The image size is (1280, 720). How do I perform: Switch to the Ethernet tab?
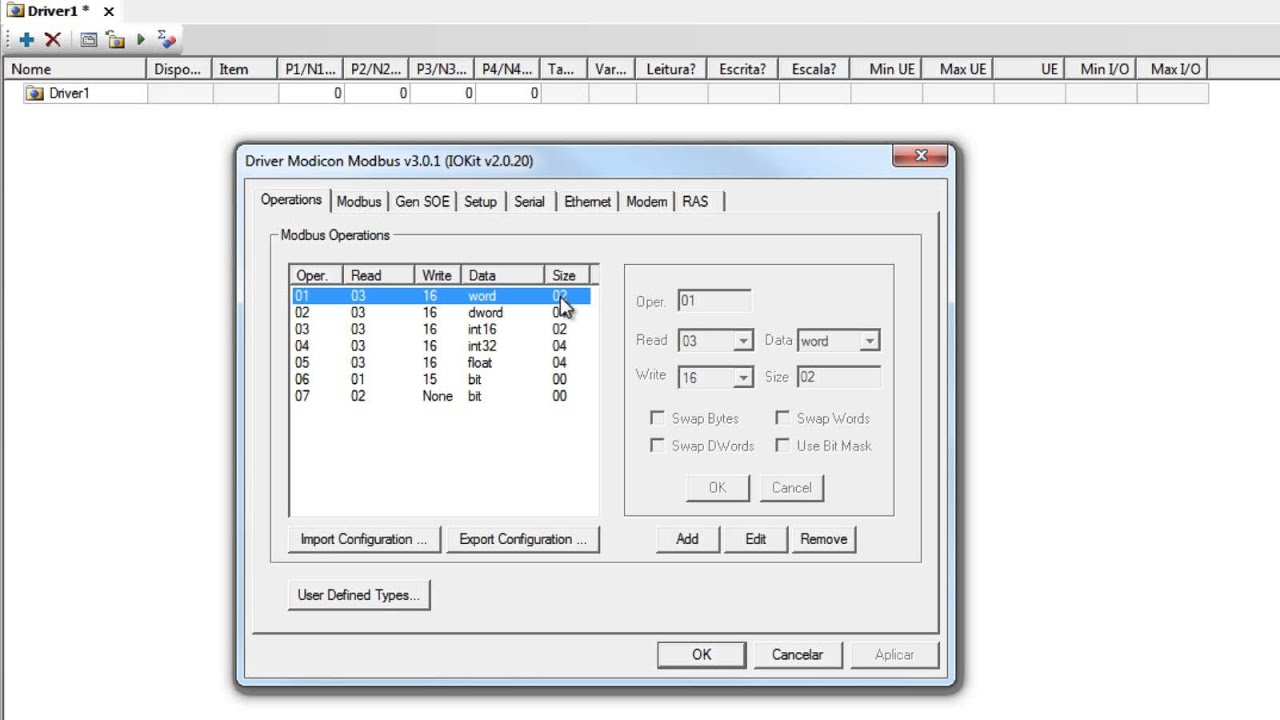587,202
